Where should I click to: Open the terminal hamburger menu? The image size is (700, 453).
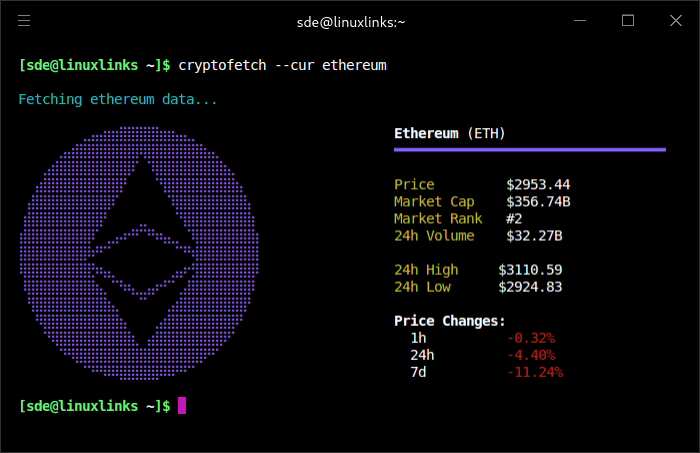pyautogui.click(x=24, y=21)
